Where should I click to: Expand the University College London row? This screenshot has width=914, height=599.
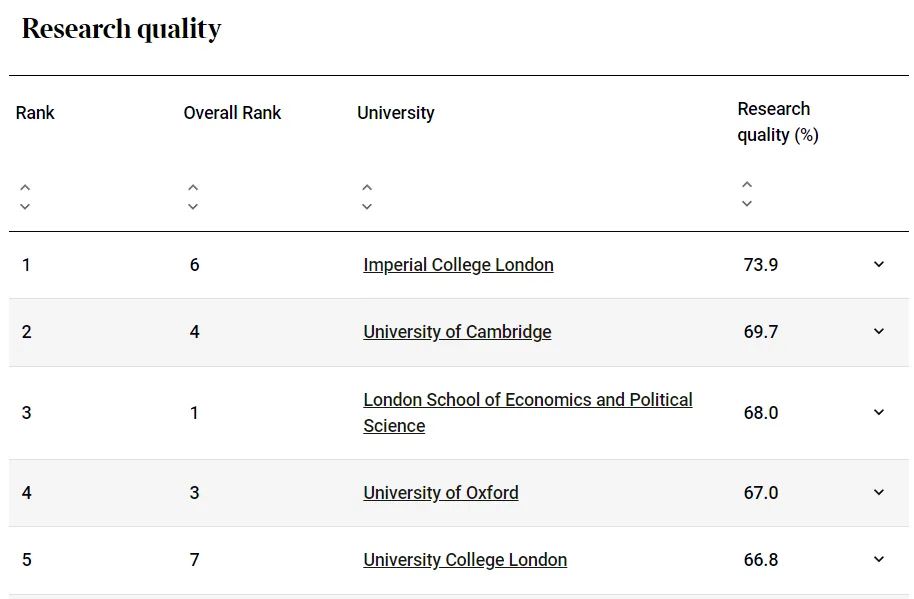pyautogui.click(x=879, y=559)
